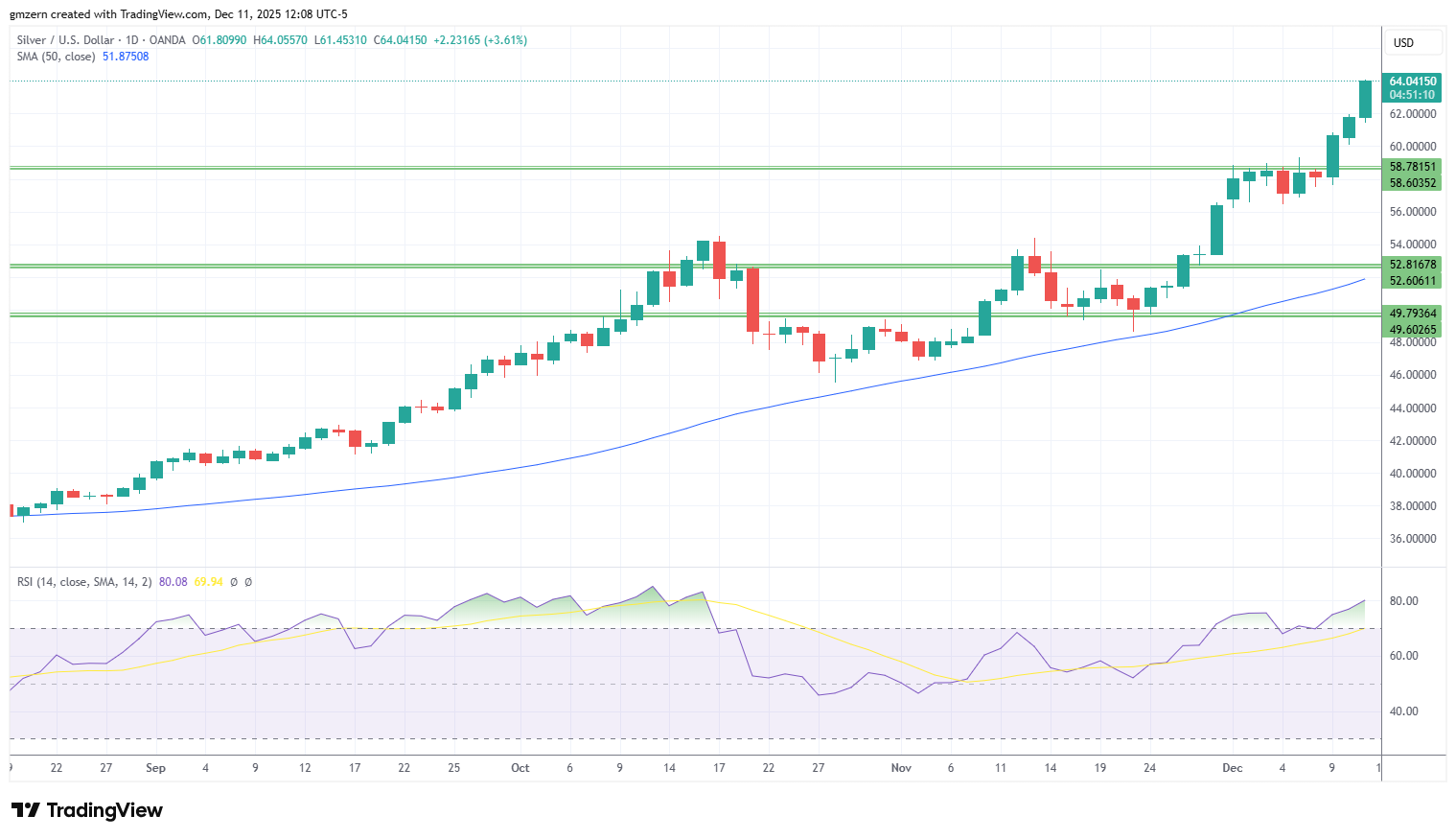Click the 49.79364 level label
This screenshot has height=839, width=1456.
pos(1412,314)
